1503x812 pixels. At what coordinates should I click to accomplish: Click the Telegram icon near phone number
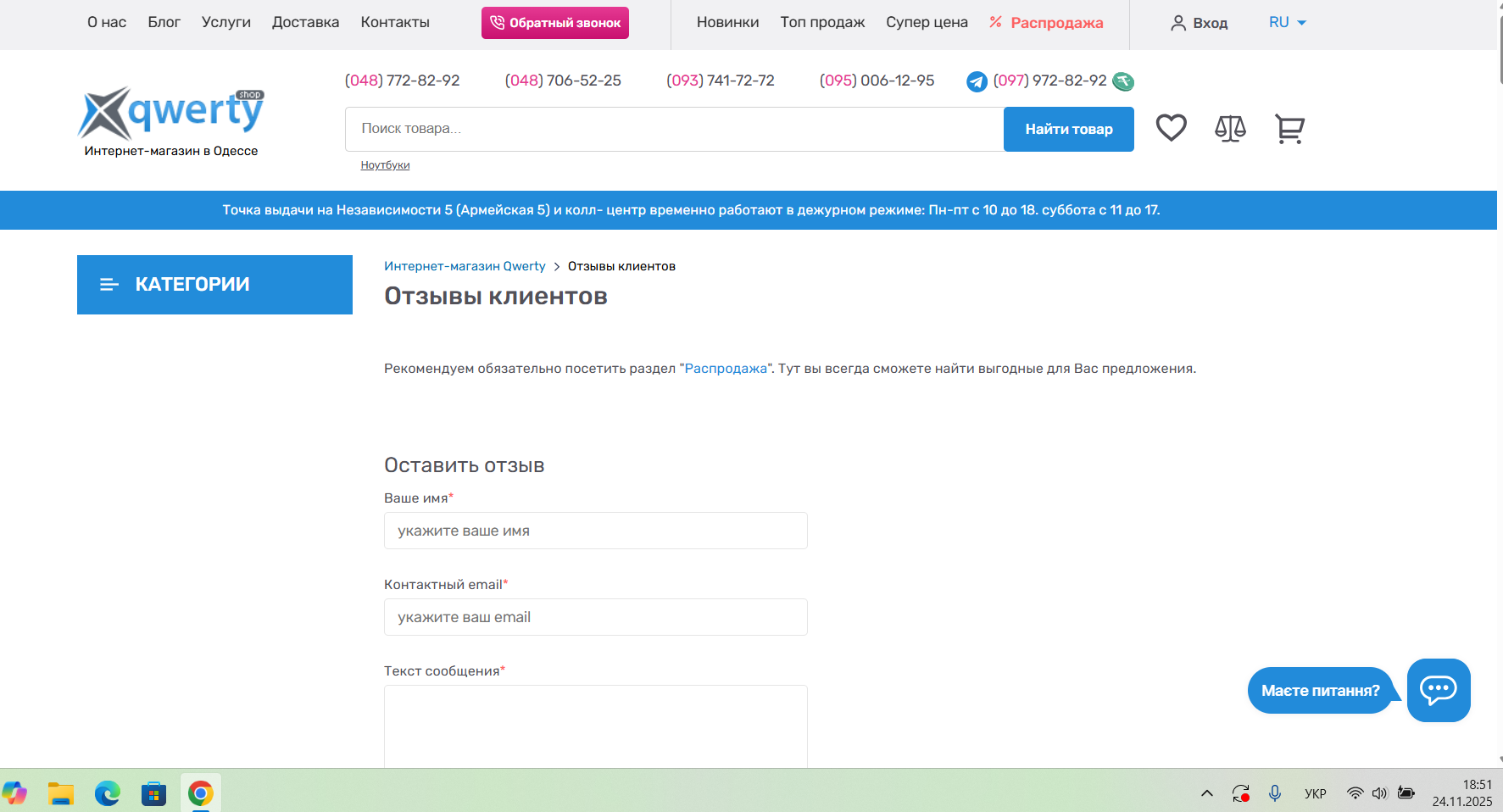tap(977, 81)
